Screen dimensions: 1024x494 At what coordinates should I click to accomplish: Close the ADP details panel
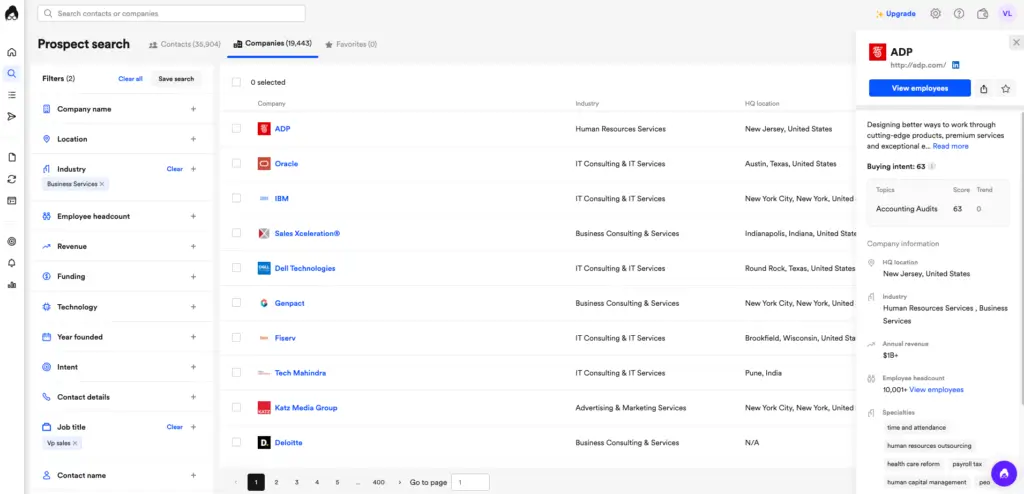(x=1016, y=42)
